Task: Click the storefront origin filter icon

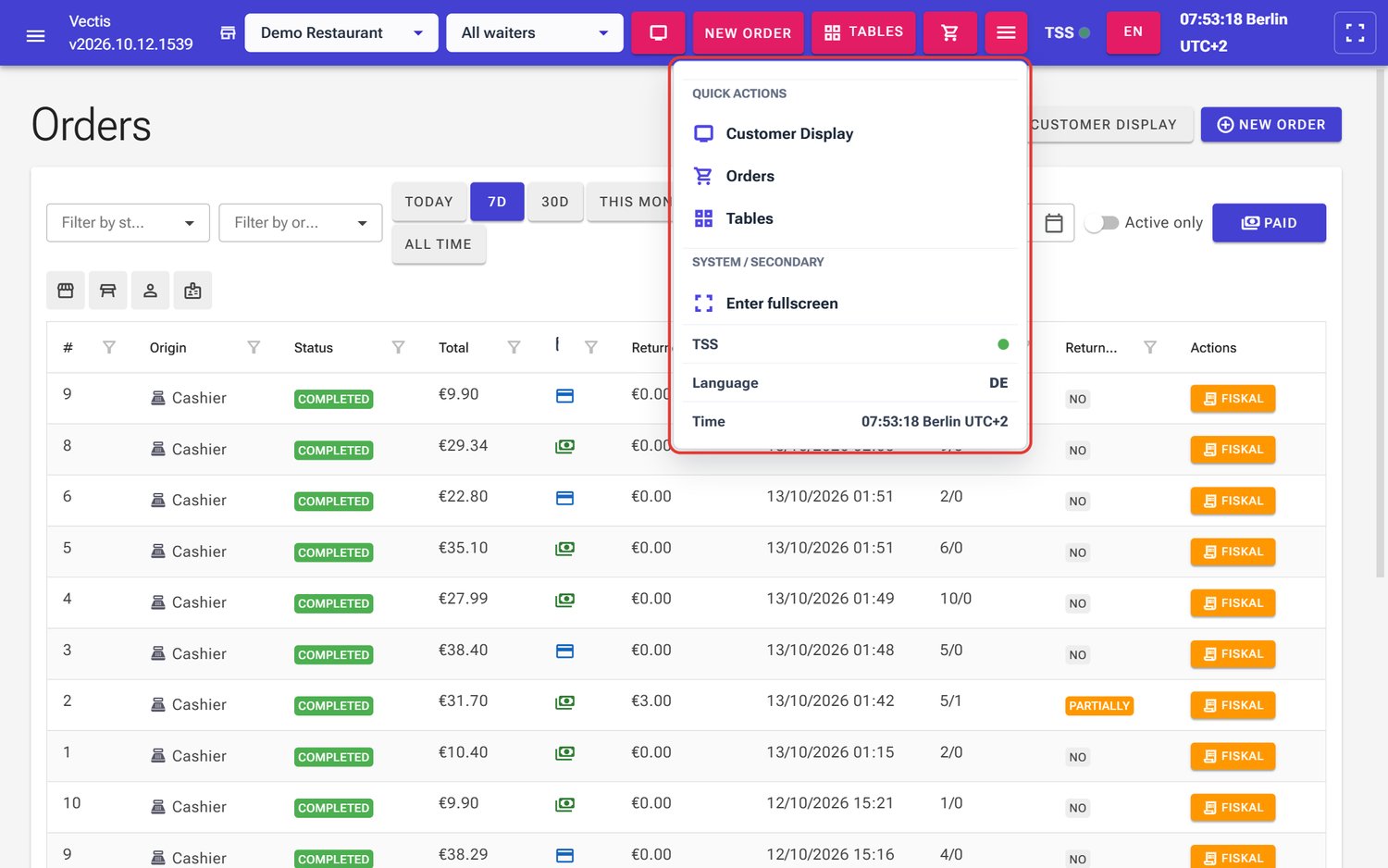Action: 66,291
